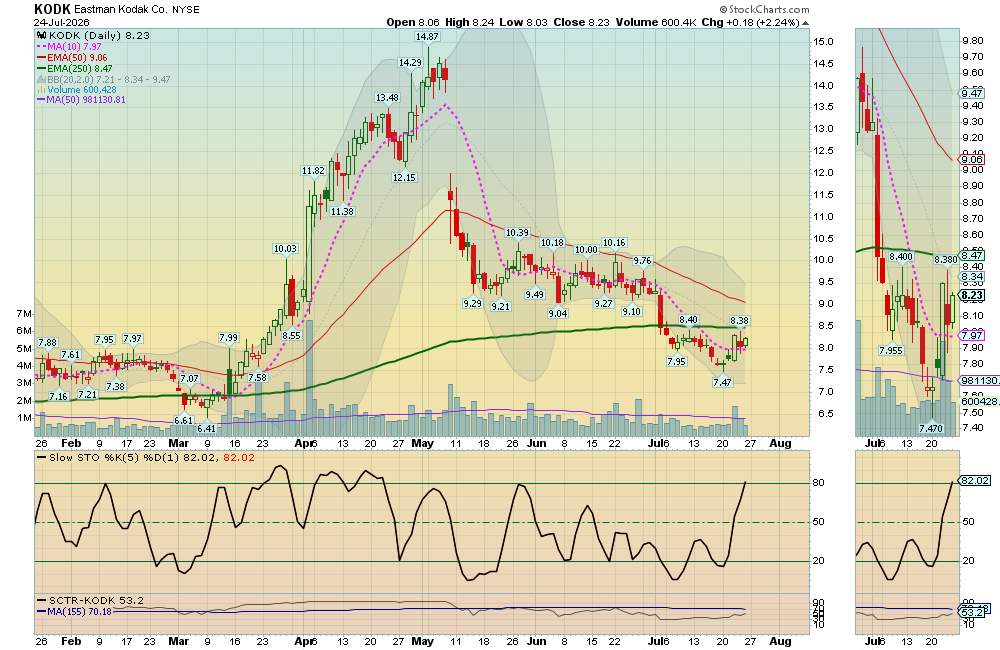This screenshot has width=1000, height=650.
Task: Click the 6.41 low price label
Action: point(207,429)
